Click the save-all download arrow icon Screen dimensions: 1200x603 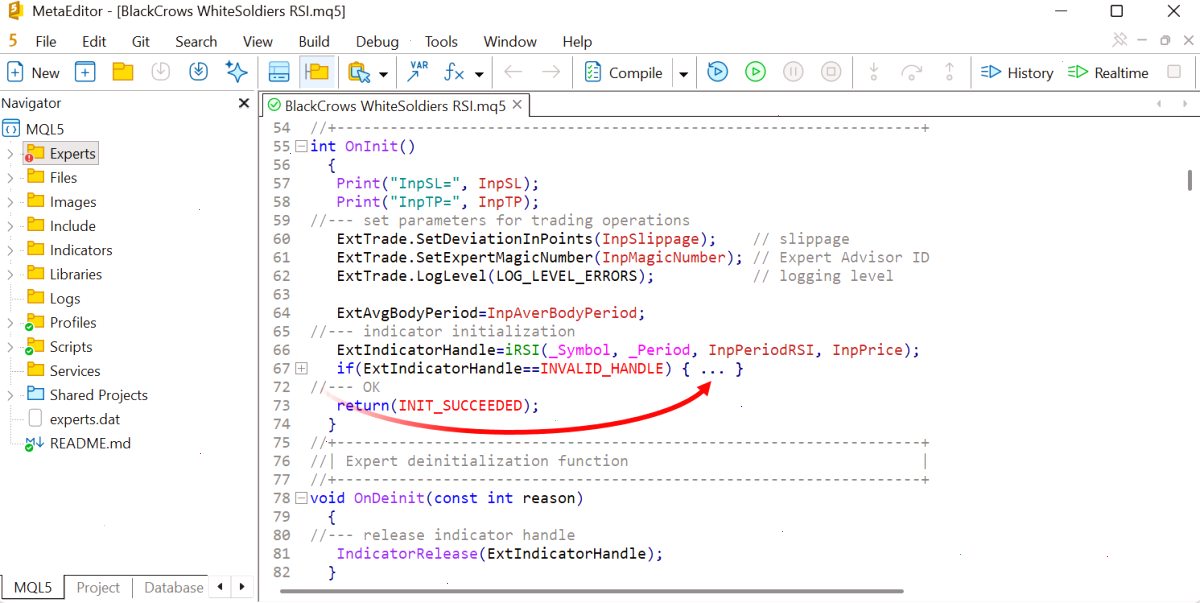[x=198, y=72]
